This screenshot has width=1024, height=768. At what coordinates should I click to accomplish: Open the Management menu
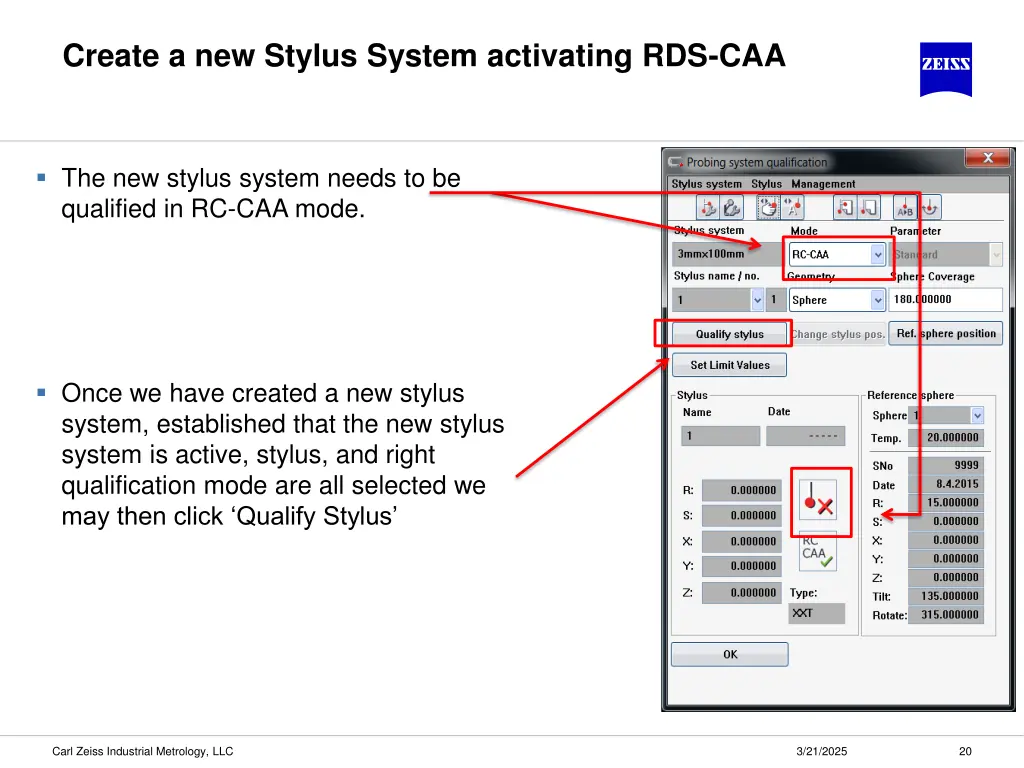tap(823, 184)
